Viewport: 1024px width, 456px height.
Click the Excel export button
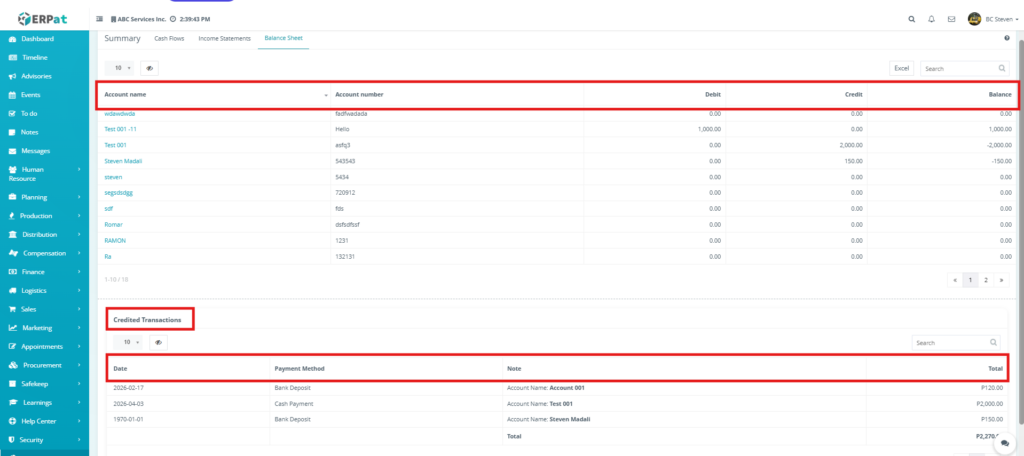(x=901, y=68)
